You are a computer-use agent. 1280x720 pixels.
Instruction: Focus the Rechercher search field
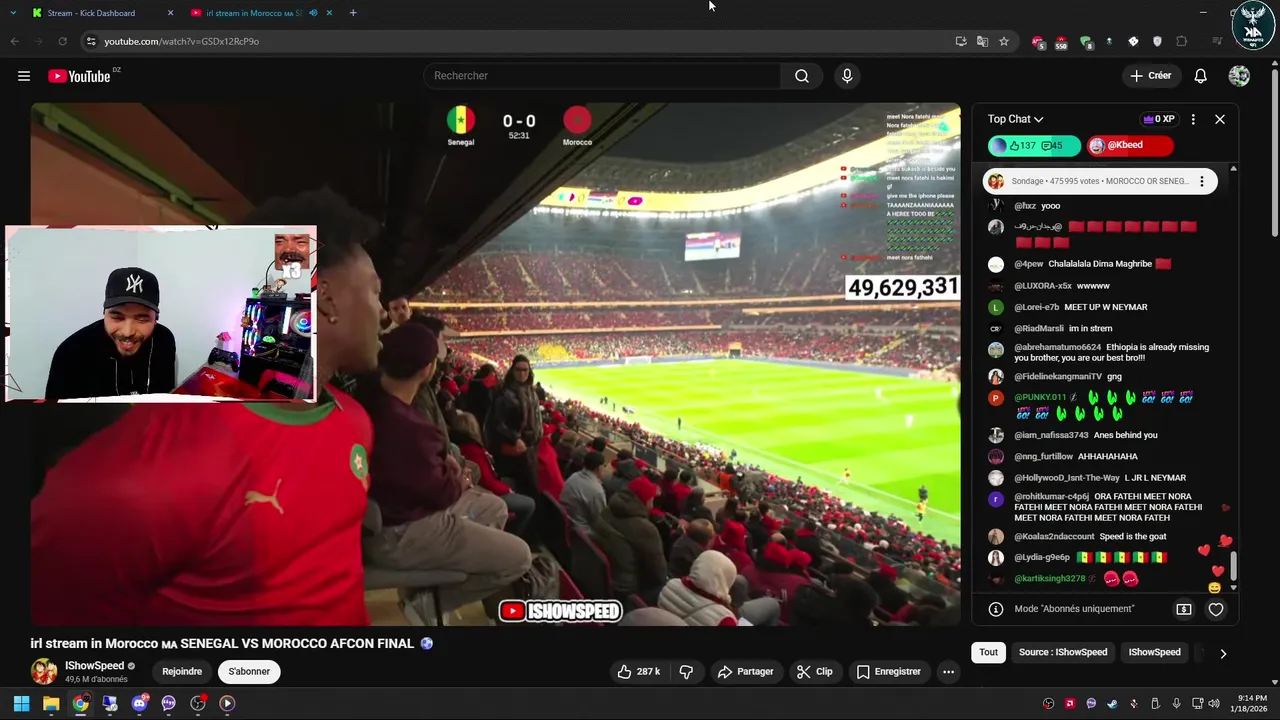(x=603, y=76)
